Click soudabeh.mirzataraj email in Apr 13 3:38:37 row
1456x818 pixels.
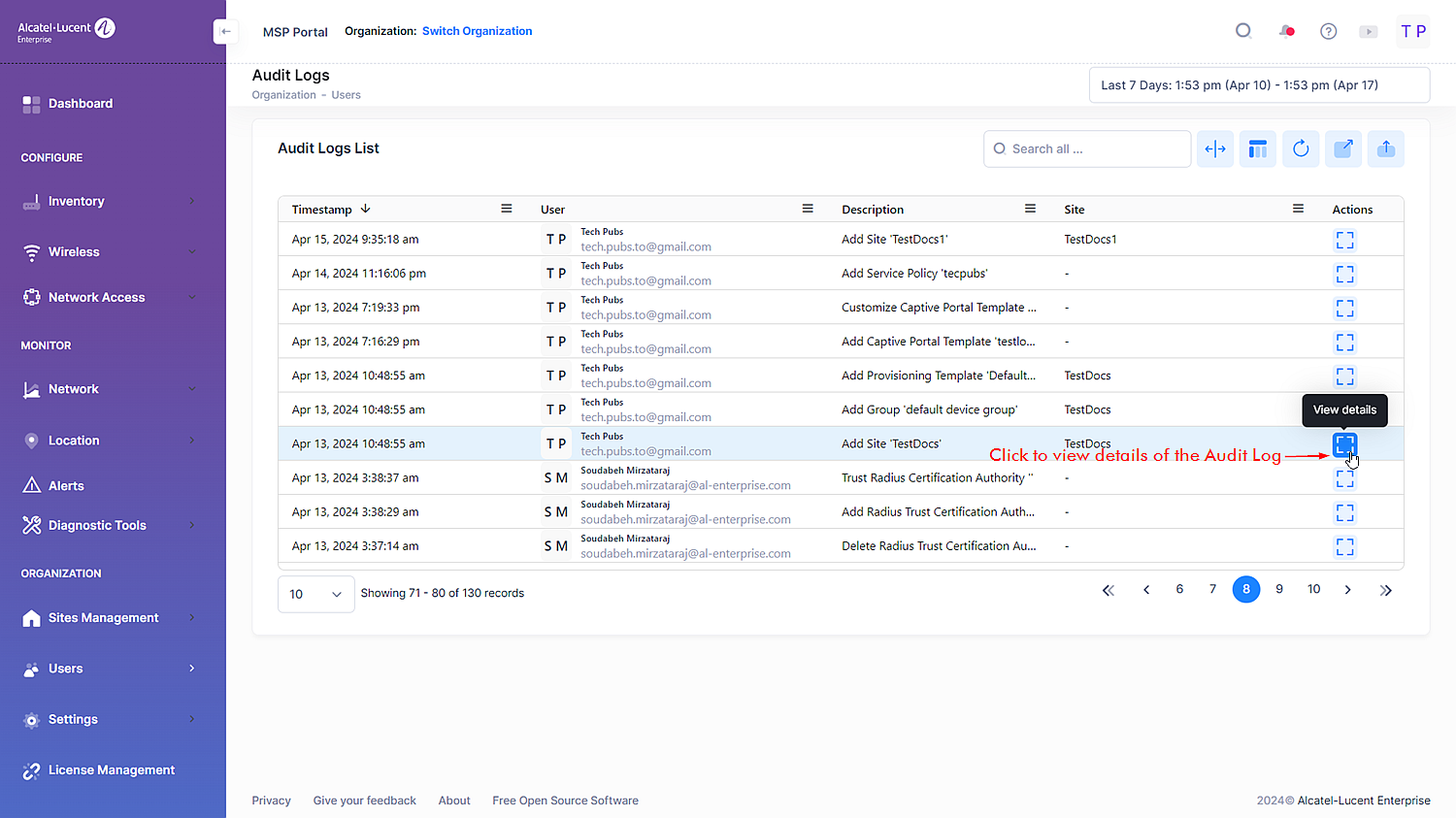tap(685, 486)
